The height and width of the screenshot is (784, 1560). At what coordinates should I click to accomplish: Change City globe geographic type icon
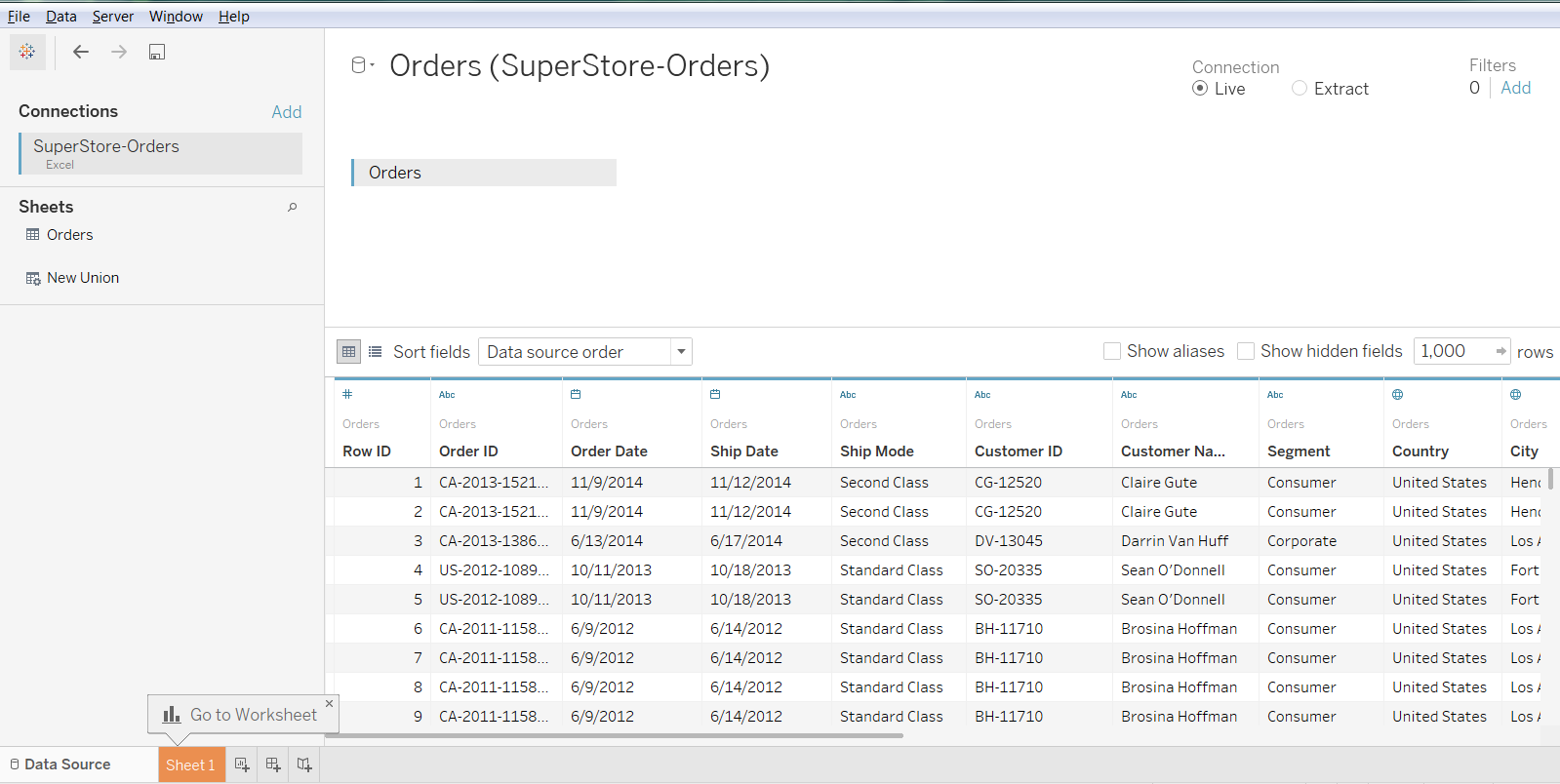[1516, 394]
